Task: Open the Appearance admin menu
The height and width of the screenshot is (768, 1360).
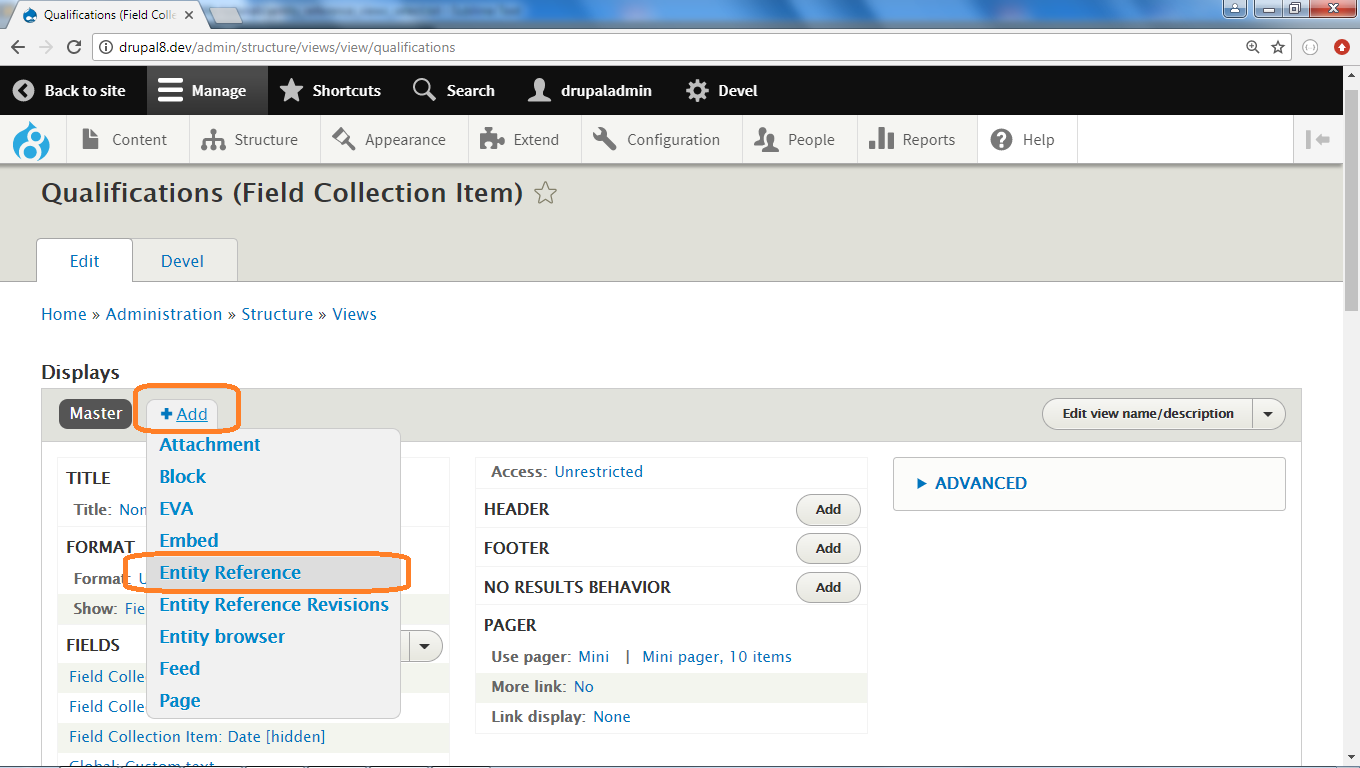Action: (394, 140)
